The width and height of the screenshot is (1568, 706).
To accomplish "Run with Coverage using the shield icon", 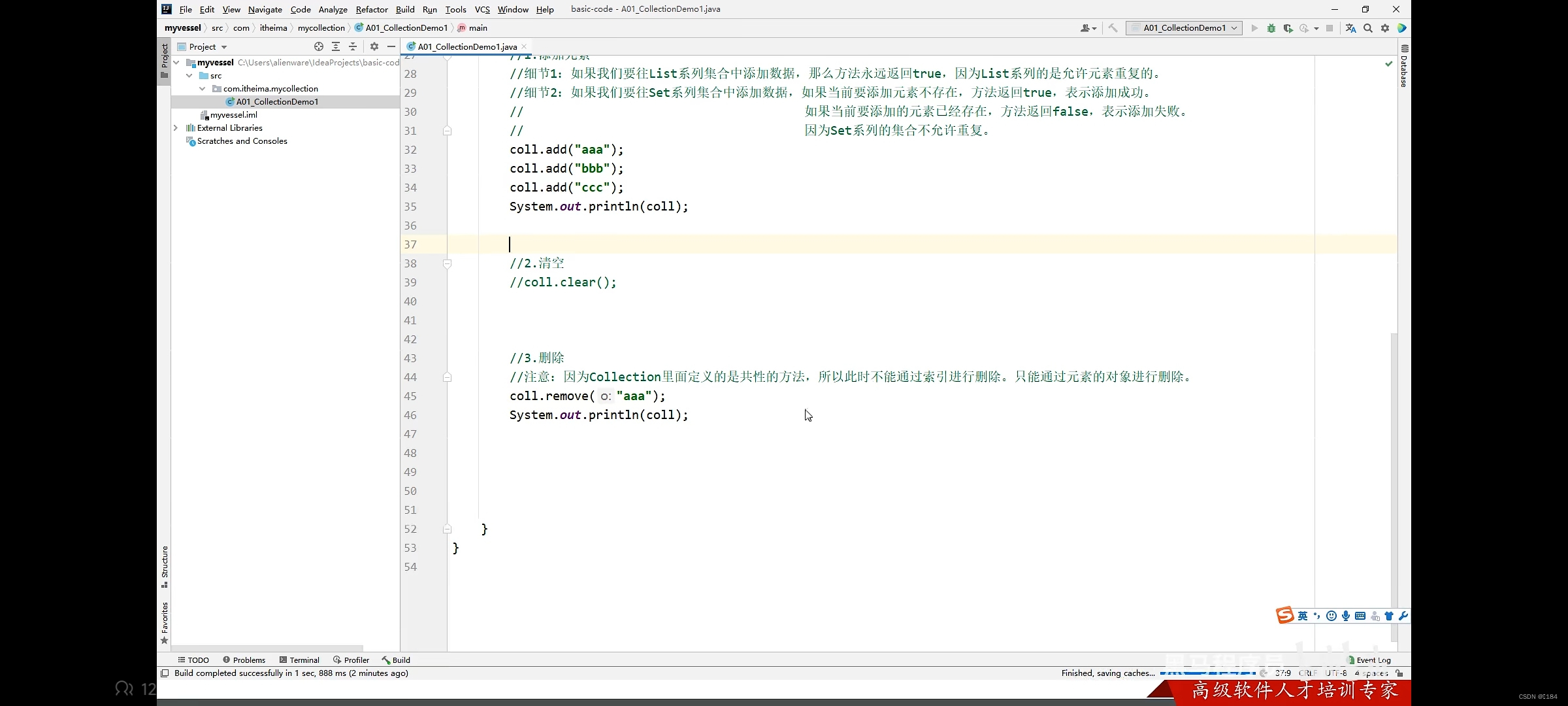I will tap(1288, 28).
